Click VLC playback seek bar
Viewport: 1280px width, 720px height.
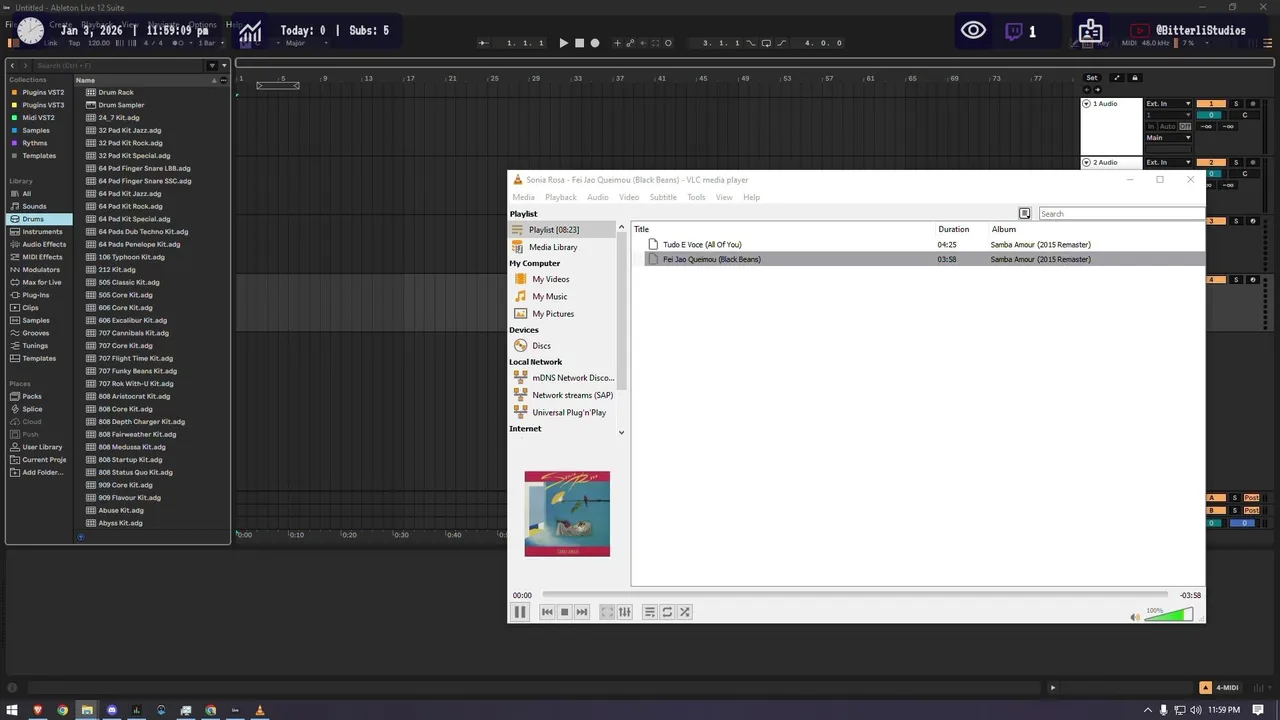[x=857, y=595]
